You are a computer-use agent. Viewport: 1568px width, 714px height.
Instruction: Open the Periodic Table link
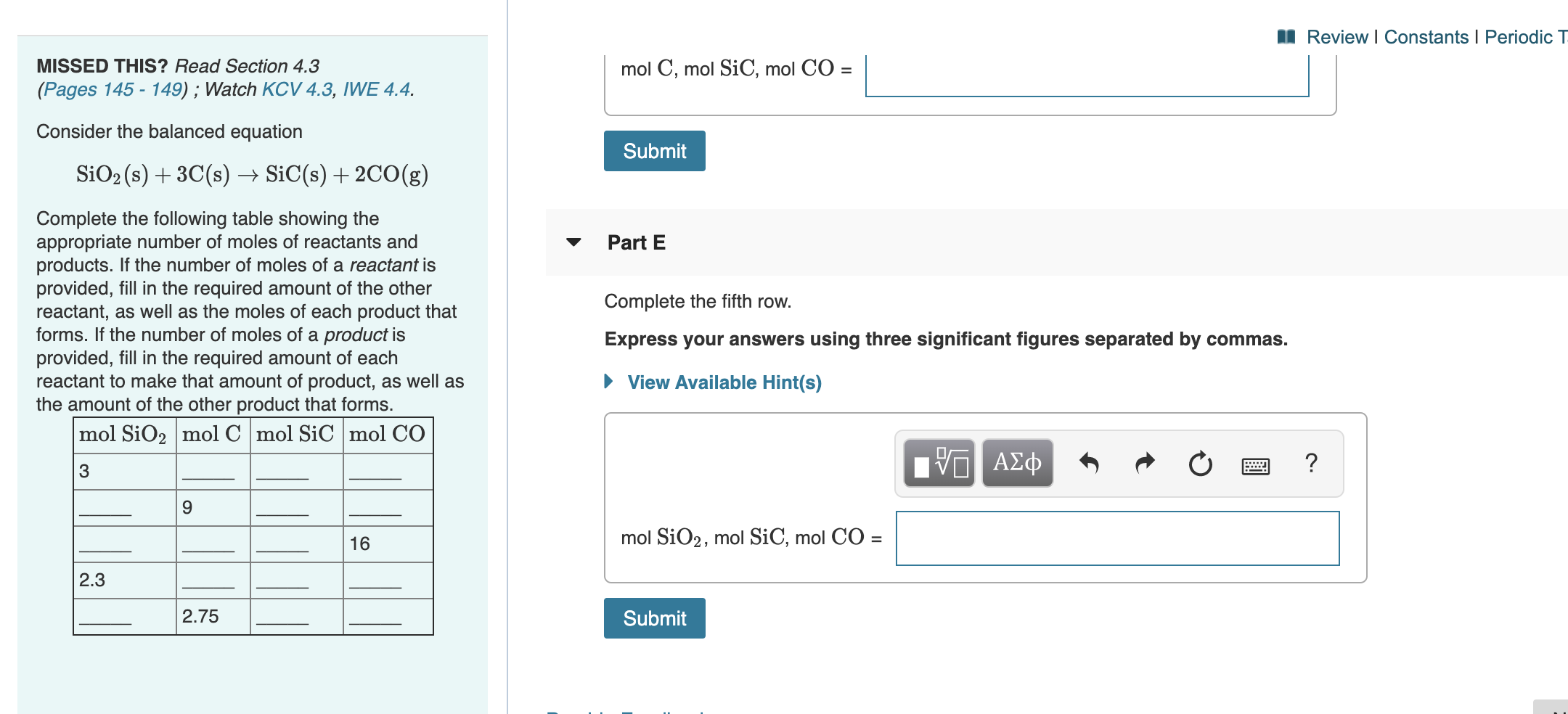click(1526, 37)
